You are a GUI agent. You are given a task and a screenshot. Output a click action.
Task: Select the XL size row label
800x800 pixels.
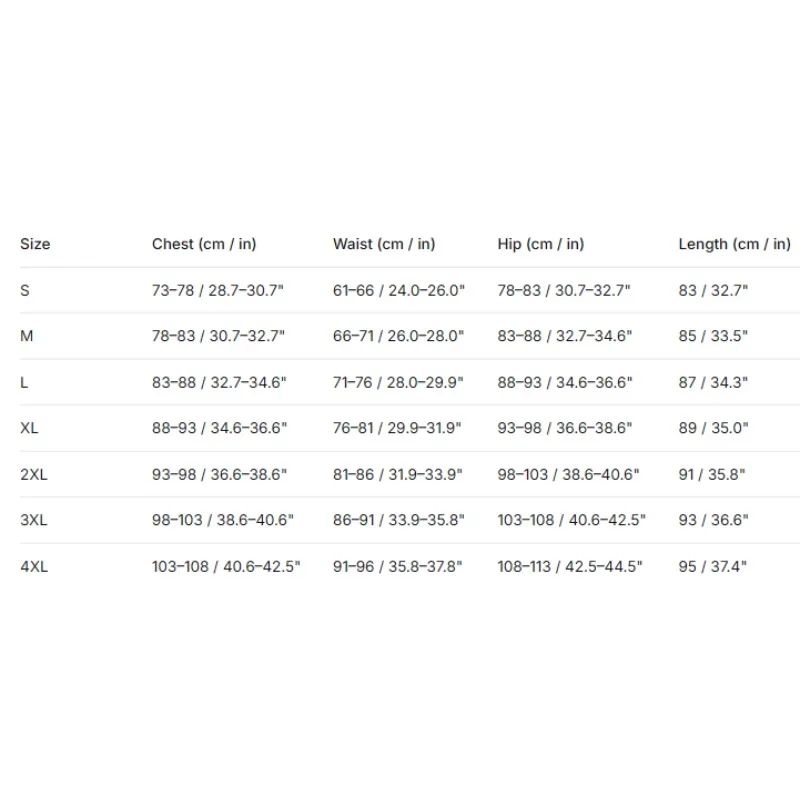coord(29,428)
